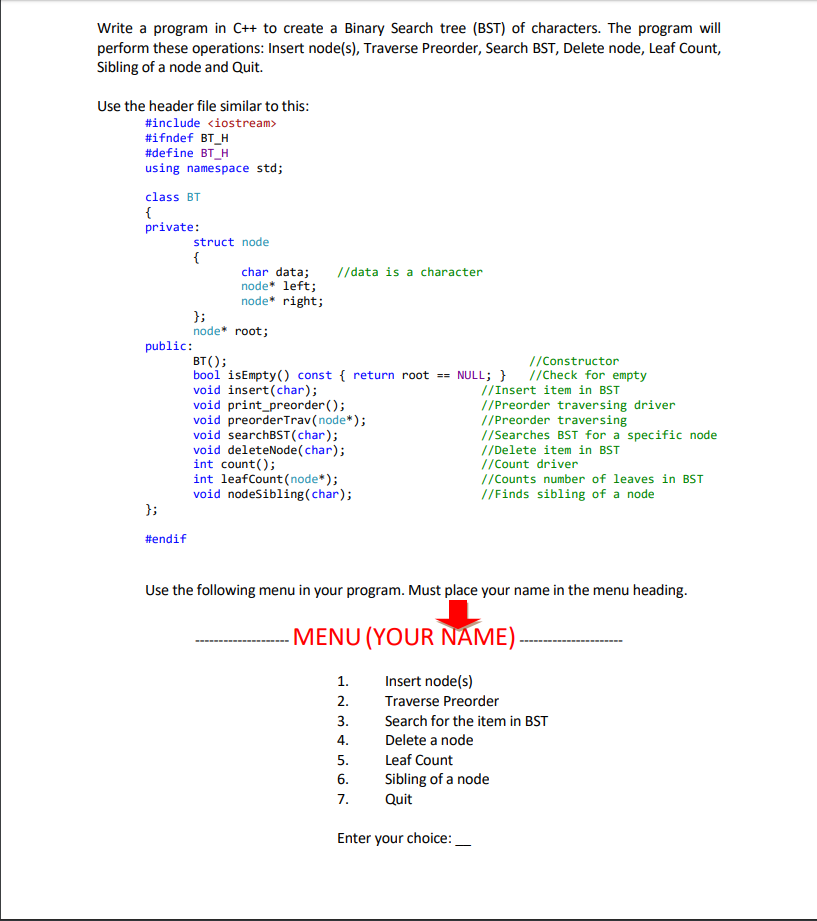Click the Enter your choice input blank

[x=463, y=840]
